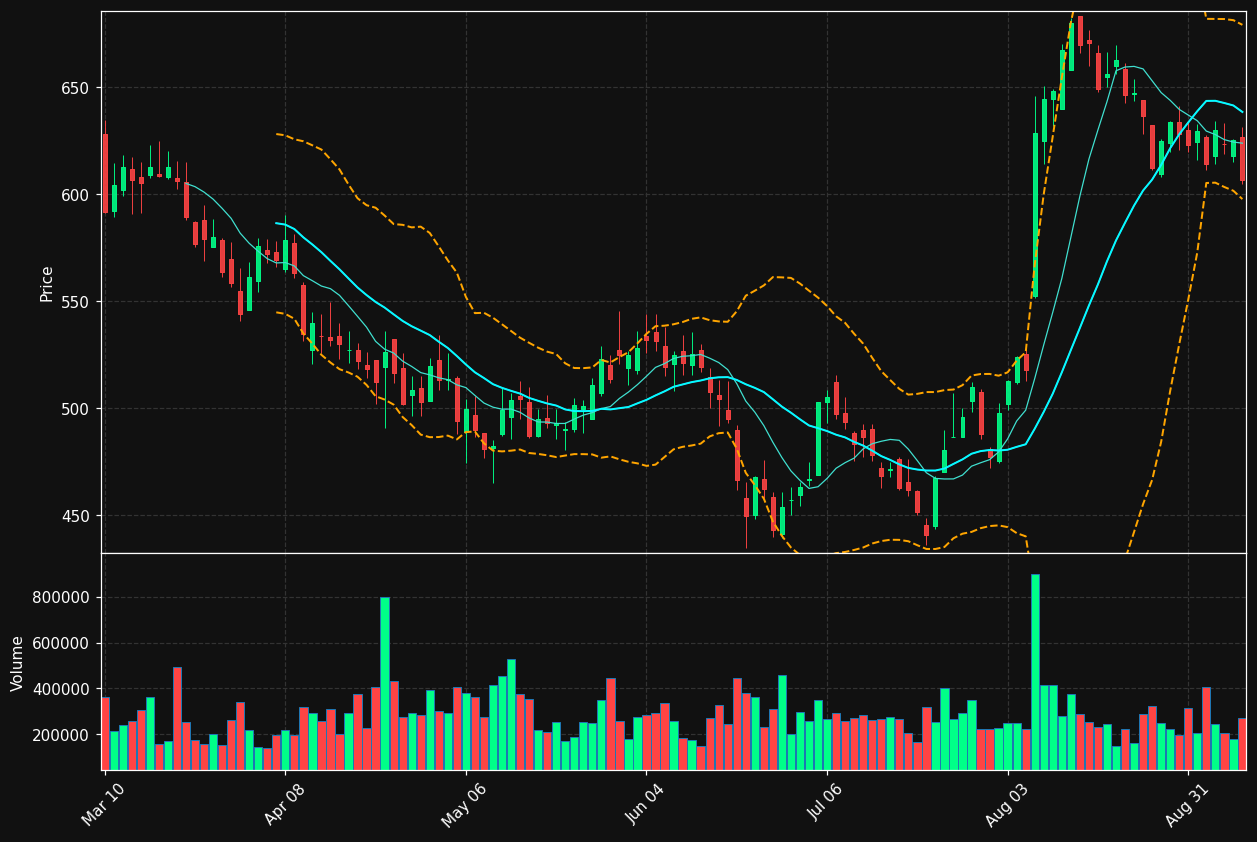Click the green volume bar reaching 800000 in April
Screen dimensions: 1257x842
pos(385,684)
